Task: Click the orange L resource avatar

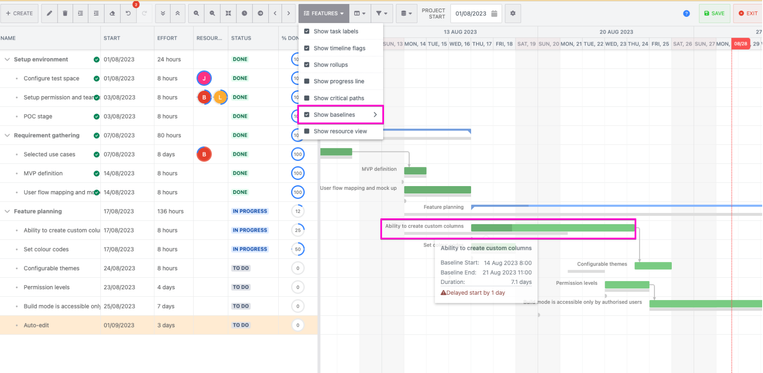Action: (220, 97)
